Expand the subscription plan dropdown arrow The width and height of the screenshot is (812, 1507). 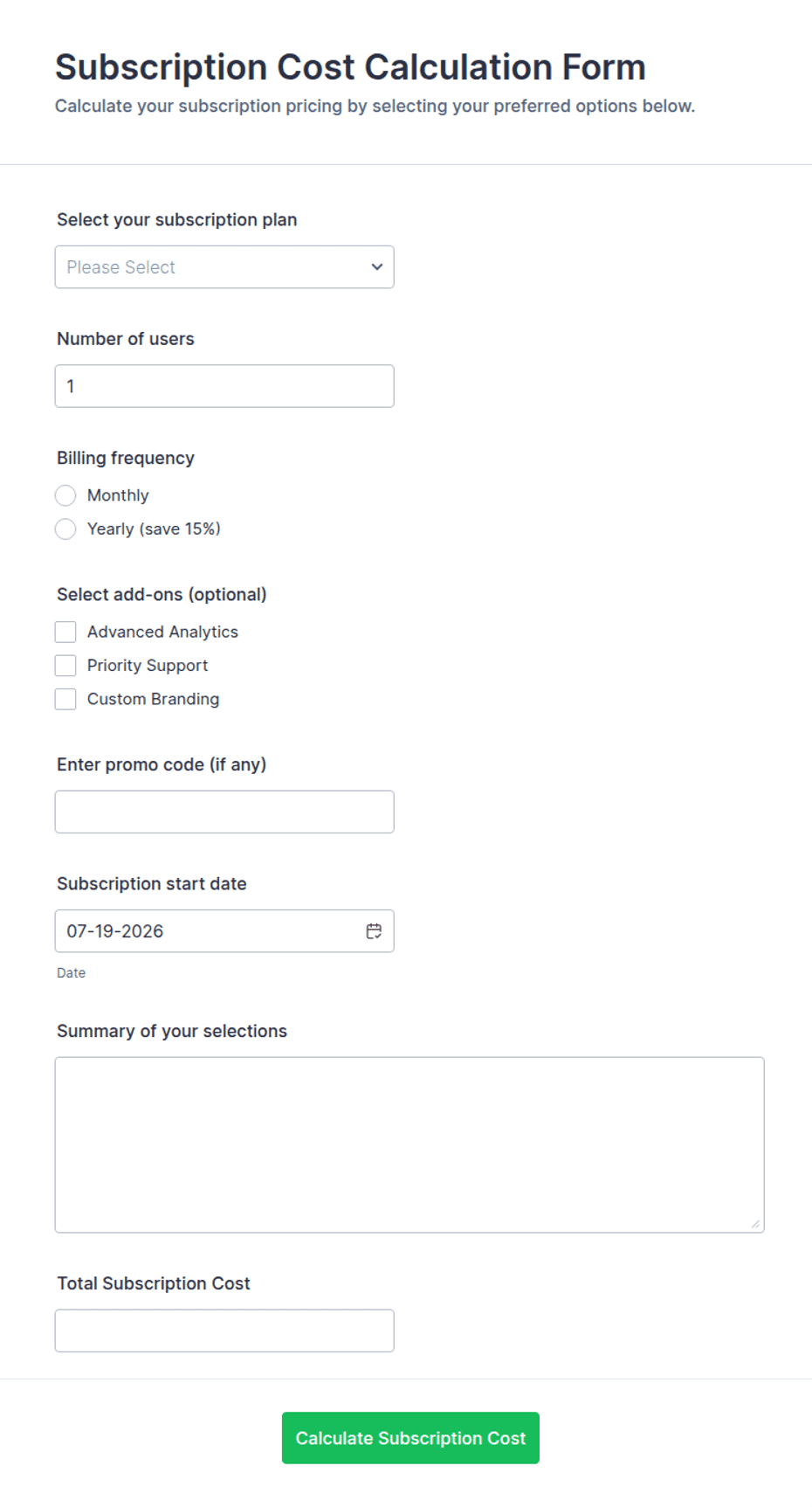[377, 267]
